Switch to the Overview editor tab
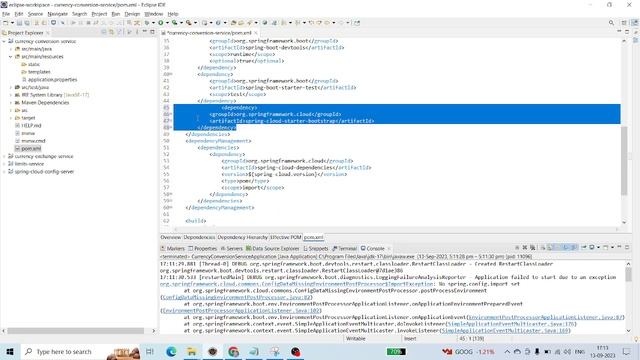The image size is (640, 360). tap(171, 237)
